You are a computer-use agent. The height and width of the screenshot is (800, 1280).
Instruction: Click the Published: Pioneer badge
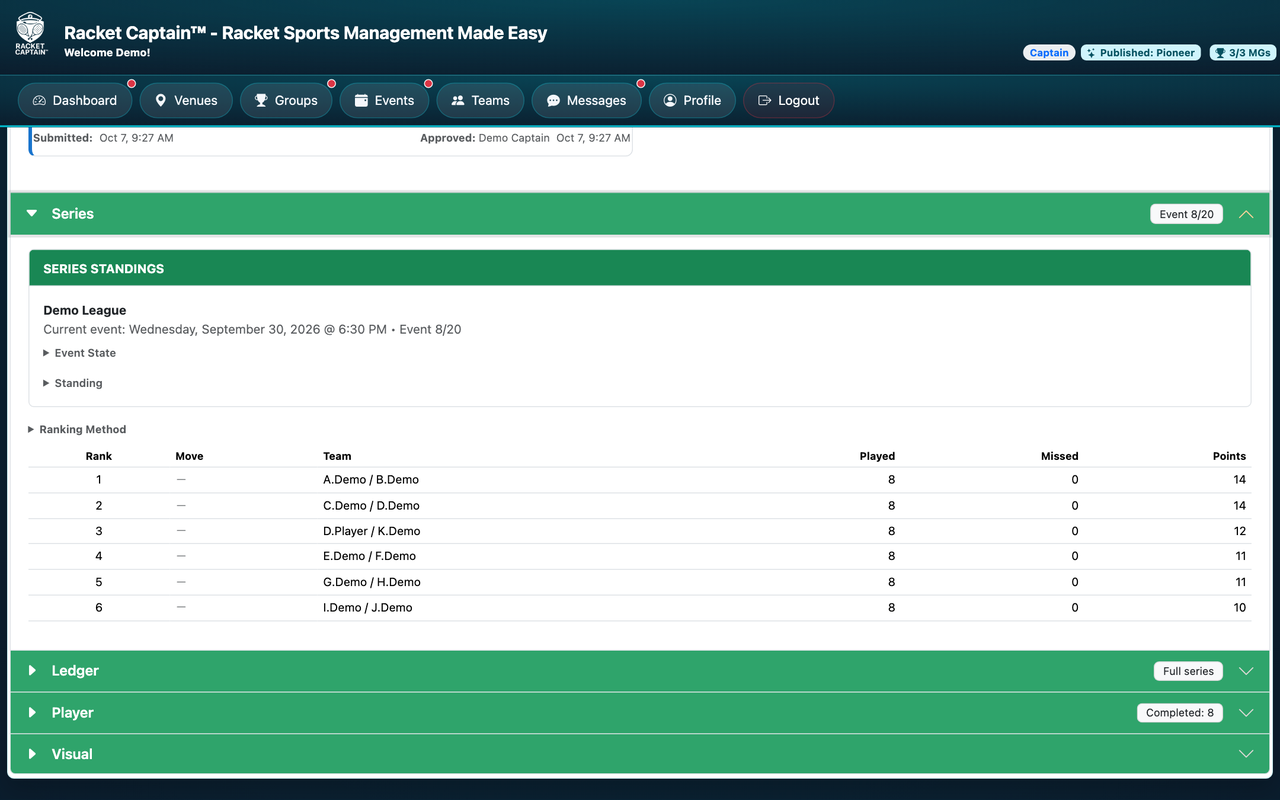tap(1141, 53)
